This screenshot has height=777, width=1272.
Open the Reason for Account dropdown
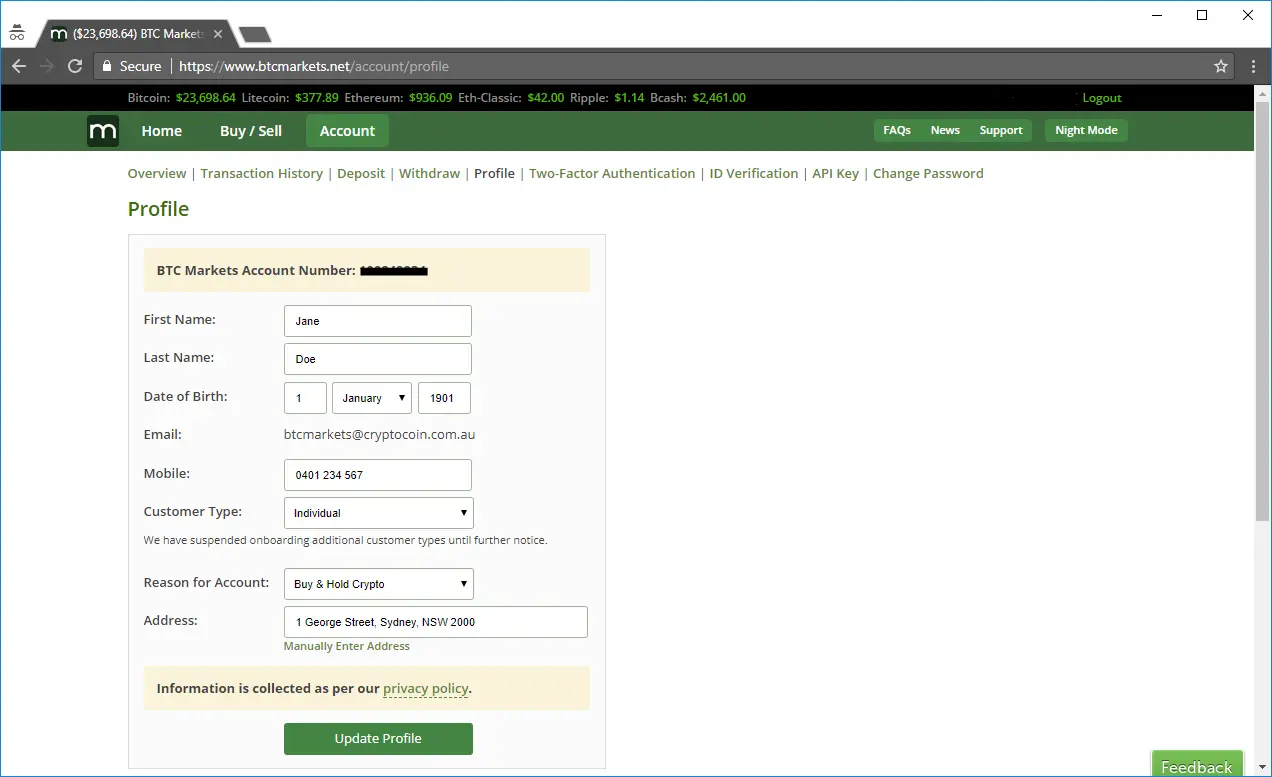click(379, 584)
